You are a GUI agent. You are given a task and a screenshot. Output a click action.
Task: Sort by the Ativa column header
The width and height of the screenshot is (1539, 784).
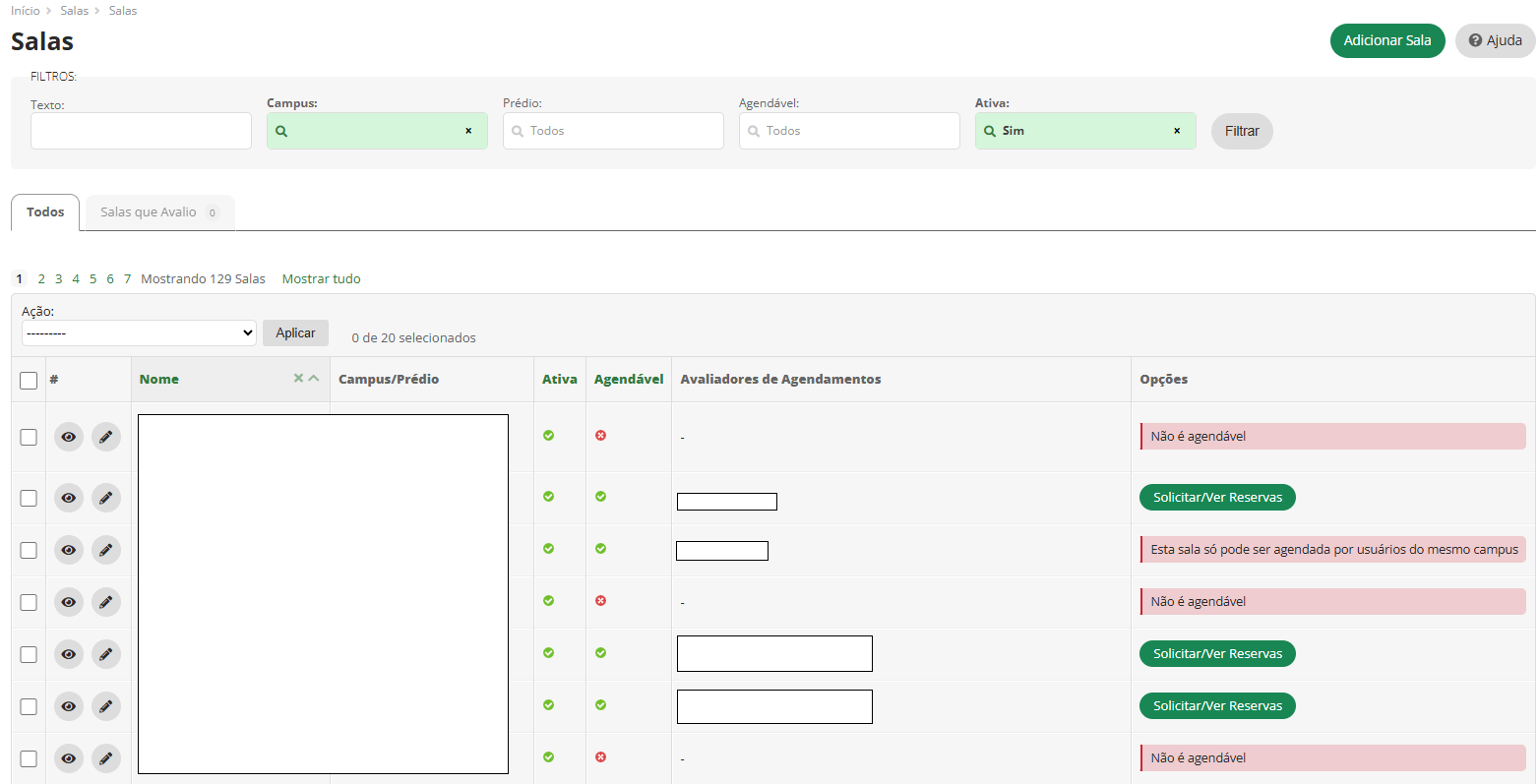point(560,379)
